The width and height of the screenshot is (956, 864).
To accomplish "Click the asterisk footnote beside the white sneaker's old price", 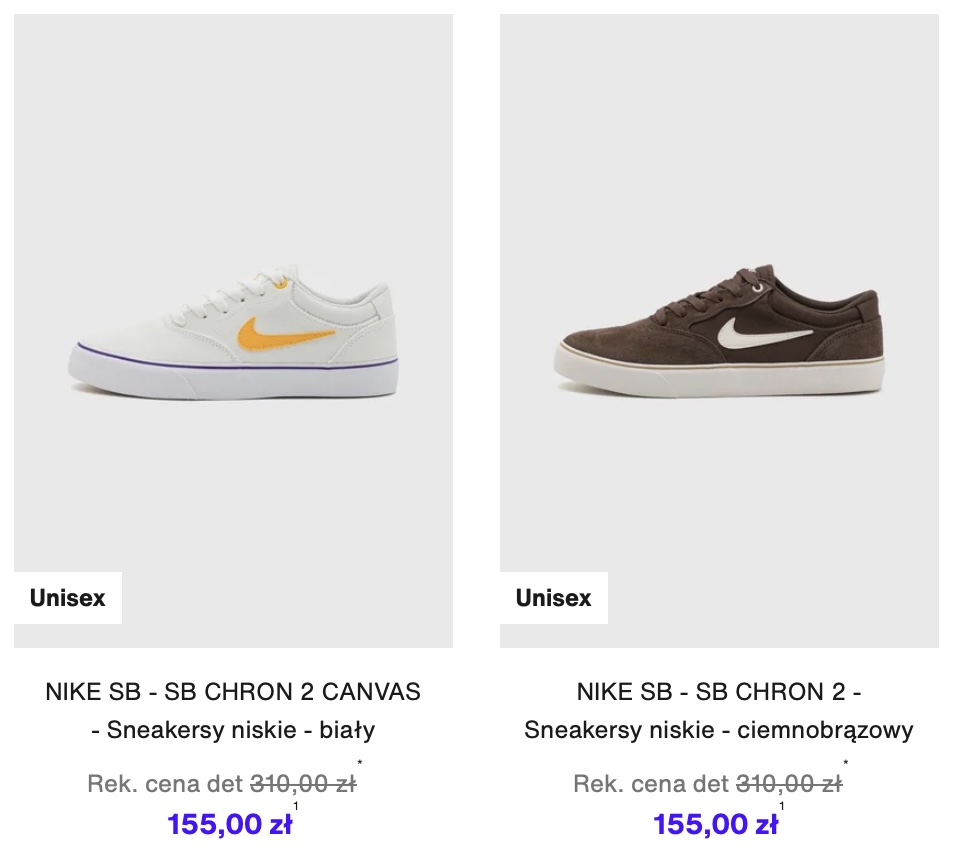I will [x=360, y=763].
